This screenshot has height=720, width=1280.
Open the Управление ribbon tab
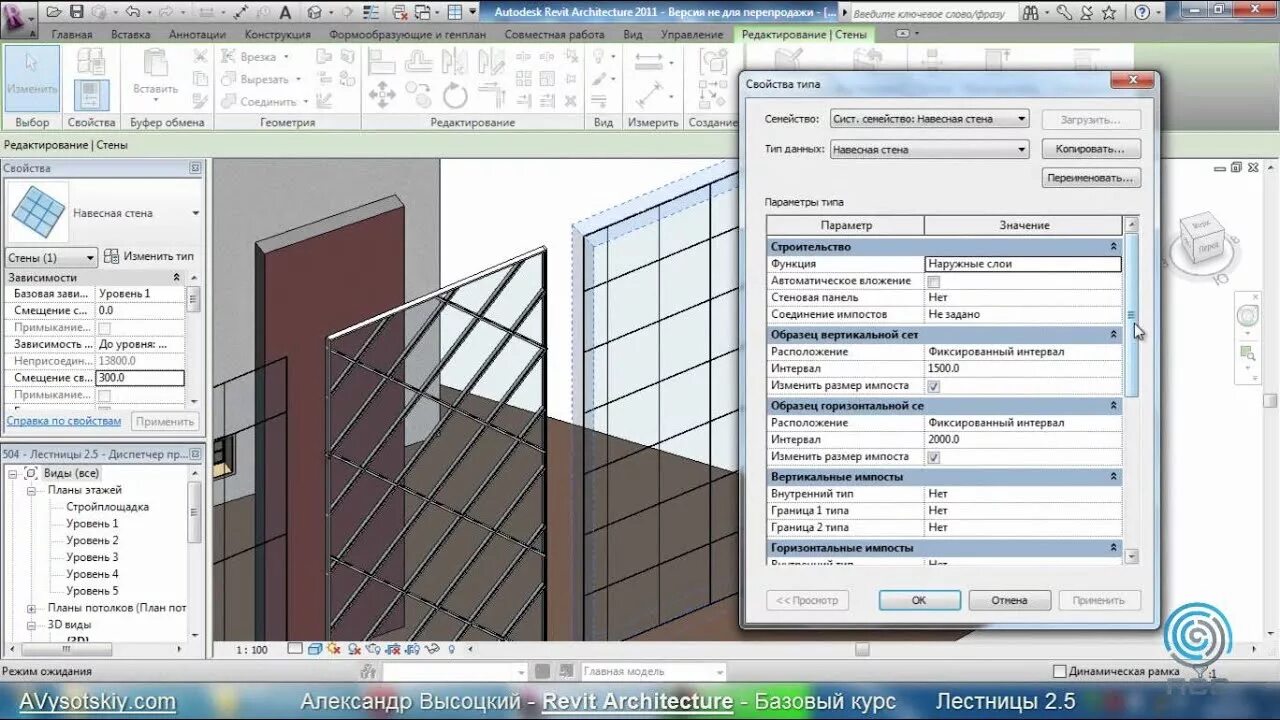click(692, 34)
